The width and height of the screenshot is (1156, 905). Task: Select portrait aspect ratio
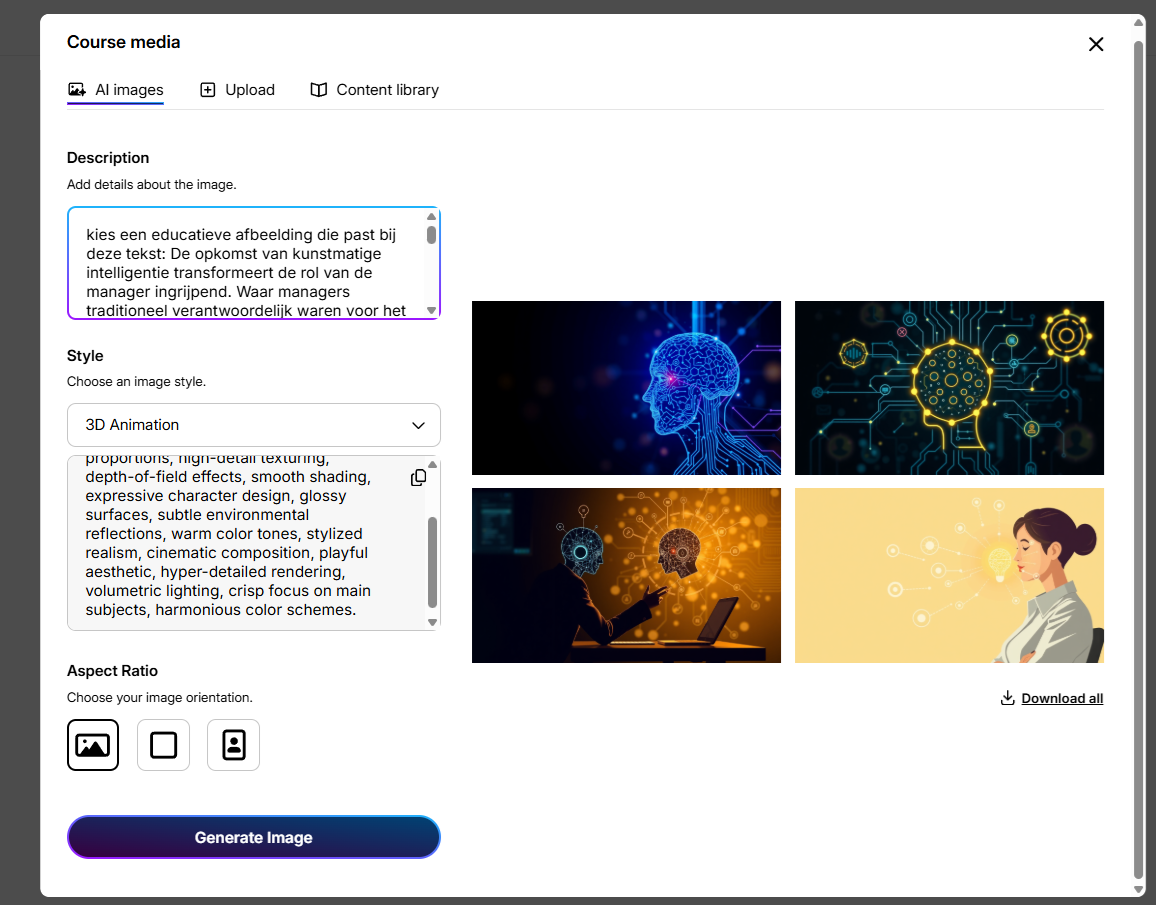click(233, 745)
